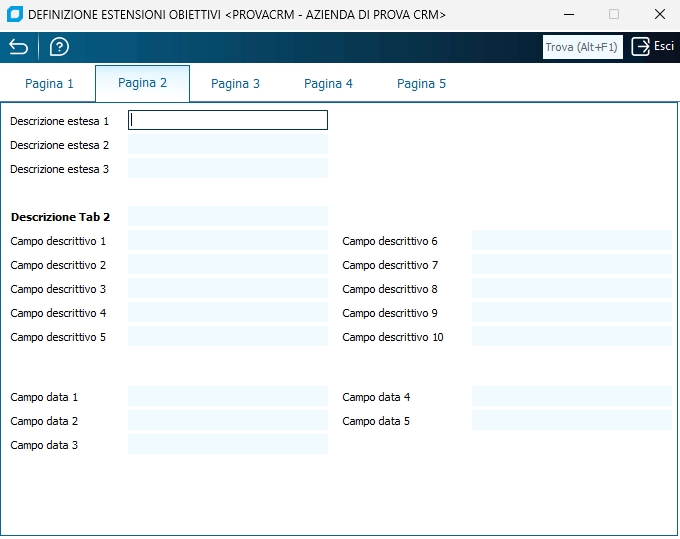Click the Esci exit button
Screen dimensions: 680x539
tap(653, 46)
